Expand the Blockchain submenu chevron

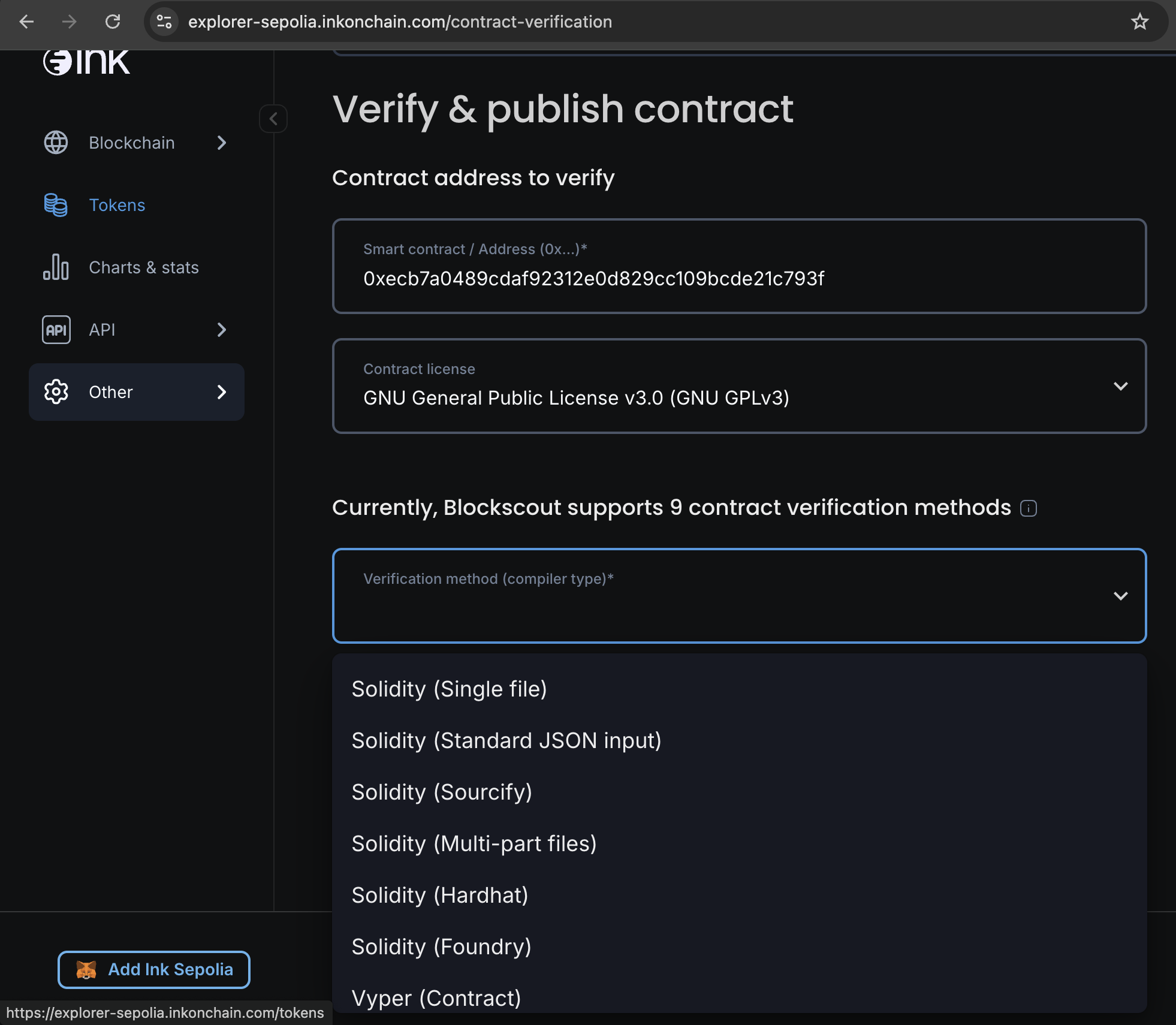coord(222,143)
